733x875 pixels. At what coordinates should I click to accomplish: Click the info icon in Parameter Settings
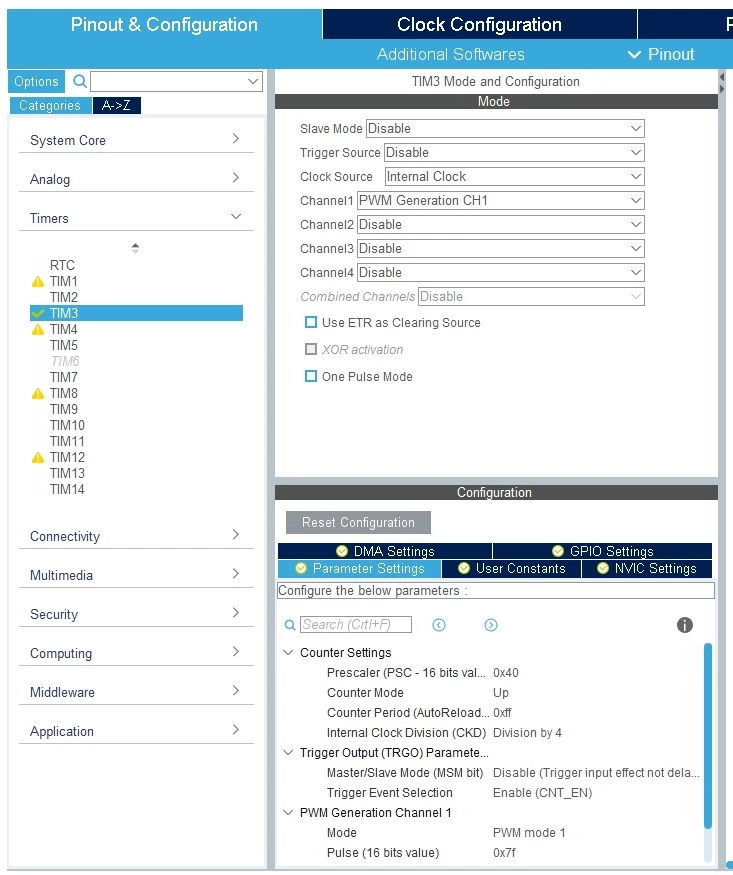coord(684,625)
